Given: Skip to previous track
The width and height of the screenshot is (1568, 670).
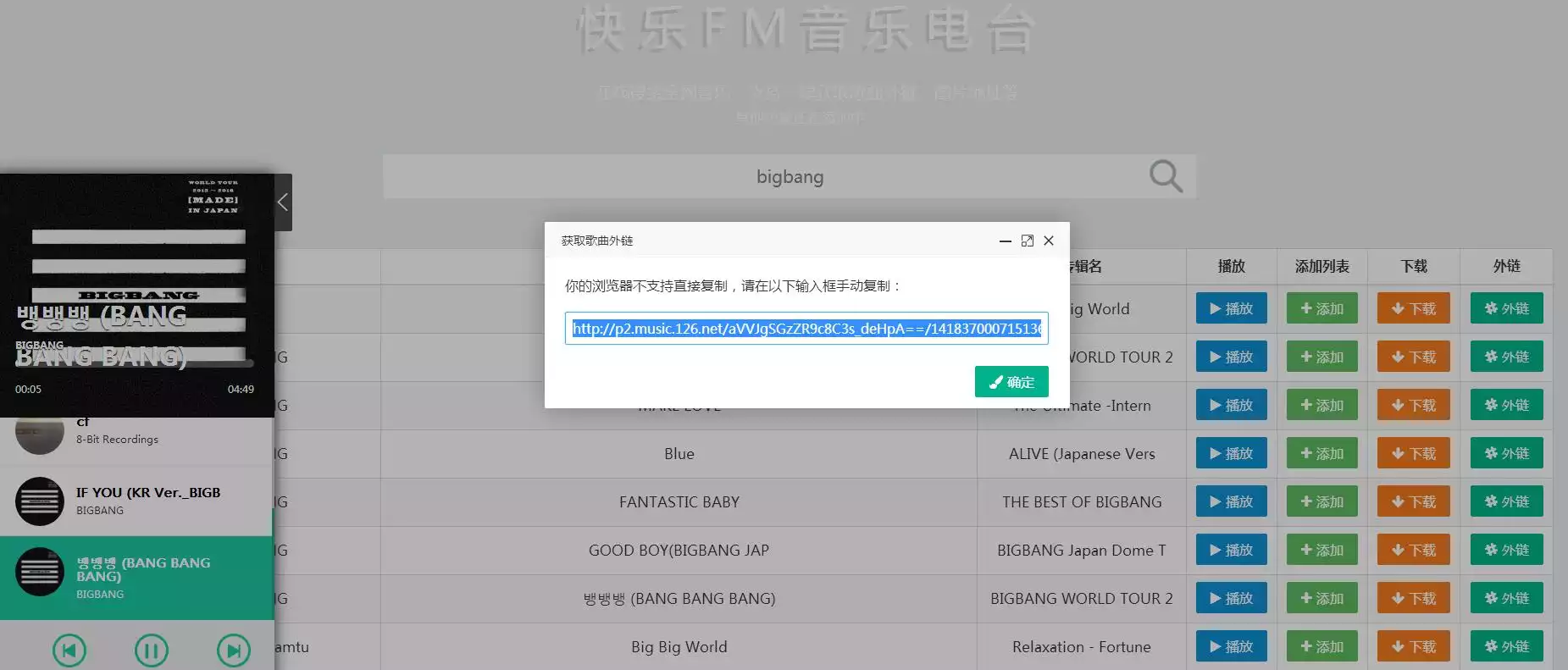Looking at the screenshot, I should (x=69, y=651).
